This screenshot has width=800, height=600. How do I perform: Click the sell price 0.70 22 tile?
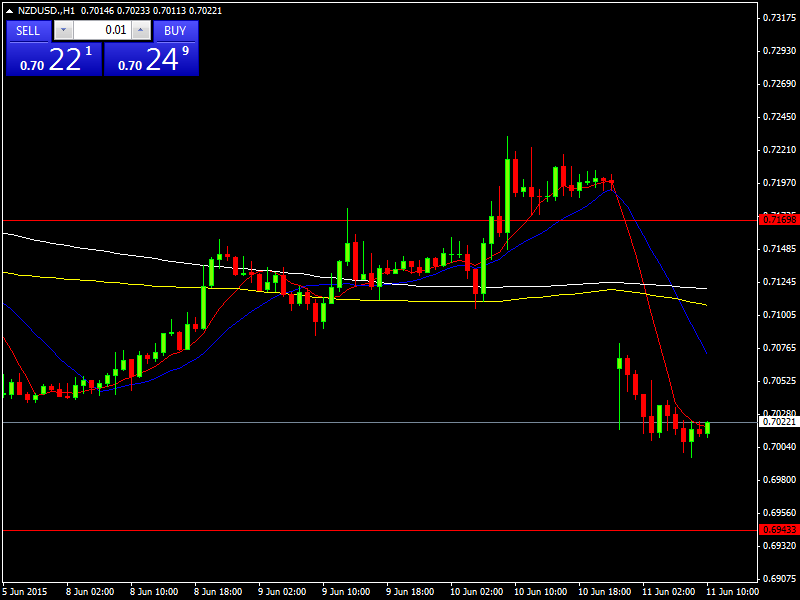coord(54,59)
